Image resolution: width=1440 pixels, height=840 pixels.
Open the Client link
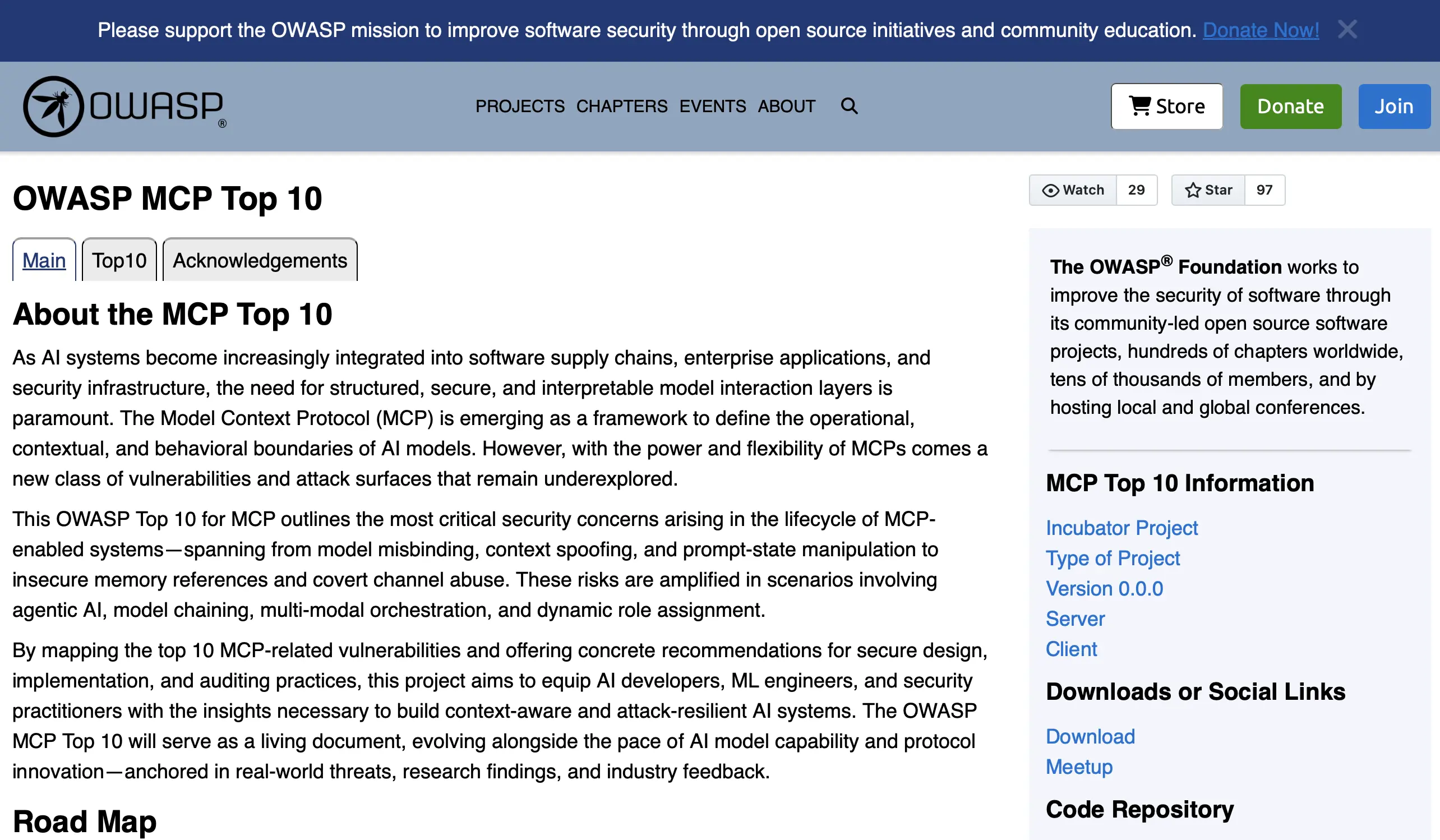(x=1071, y=649)
